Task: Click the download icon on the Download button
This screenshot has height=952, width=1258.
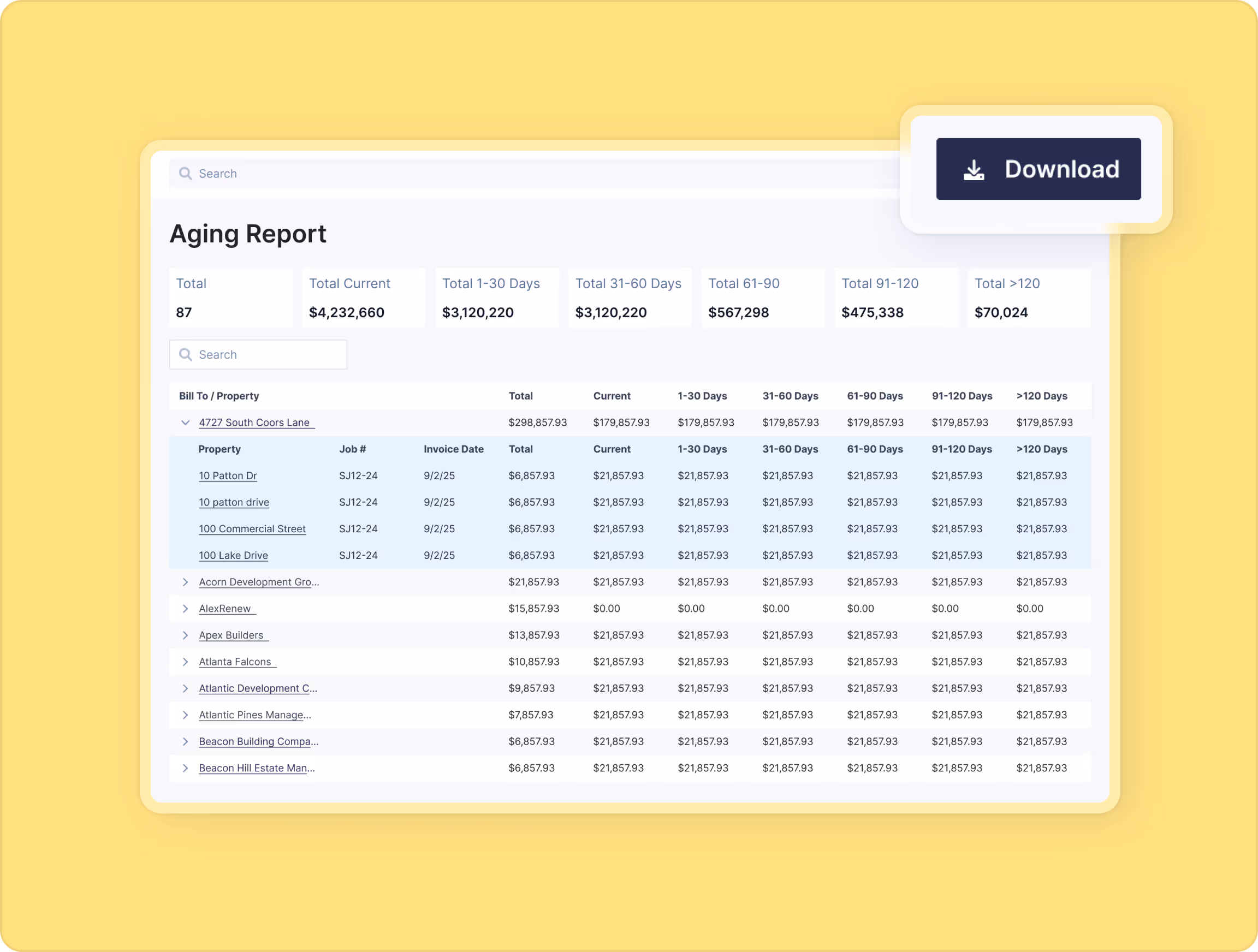Action: (974, 169)
